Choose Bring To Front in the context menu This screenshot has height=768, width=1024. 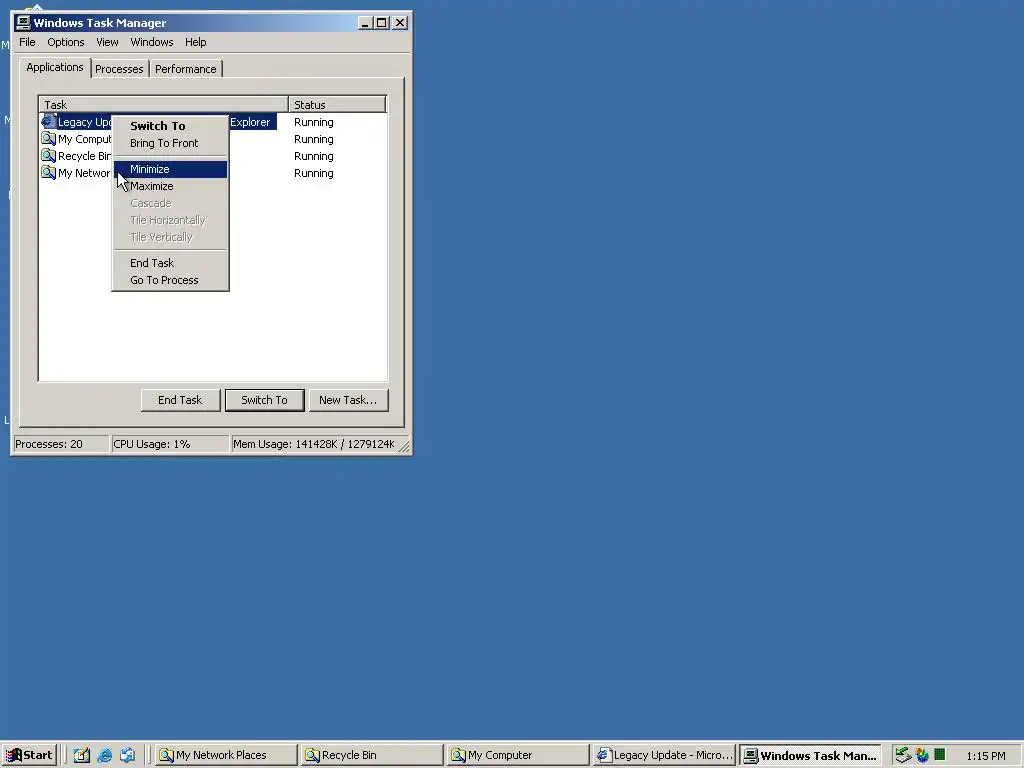point(170,143)
